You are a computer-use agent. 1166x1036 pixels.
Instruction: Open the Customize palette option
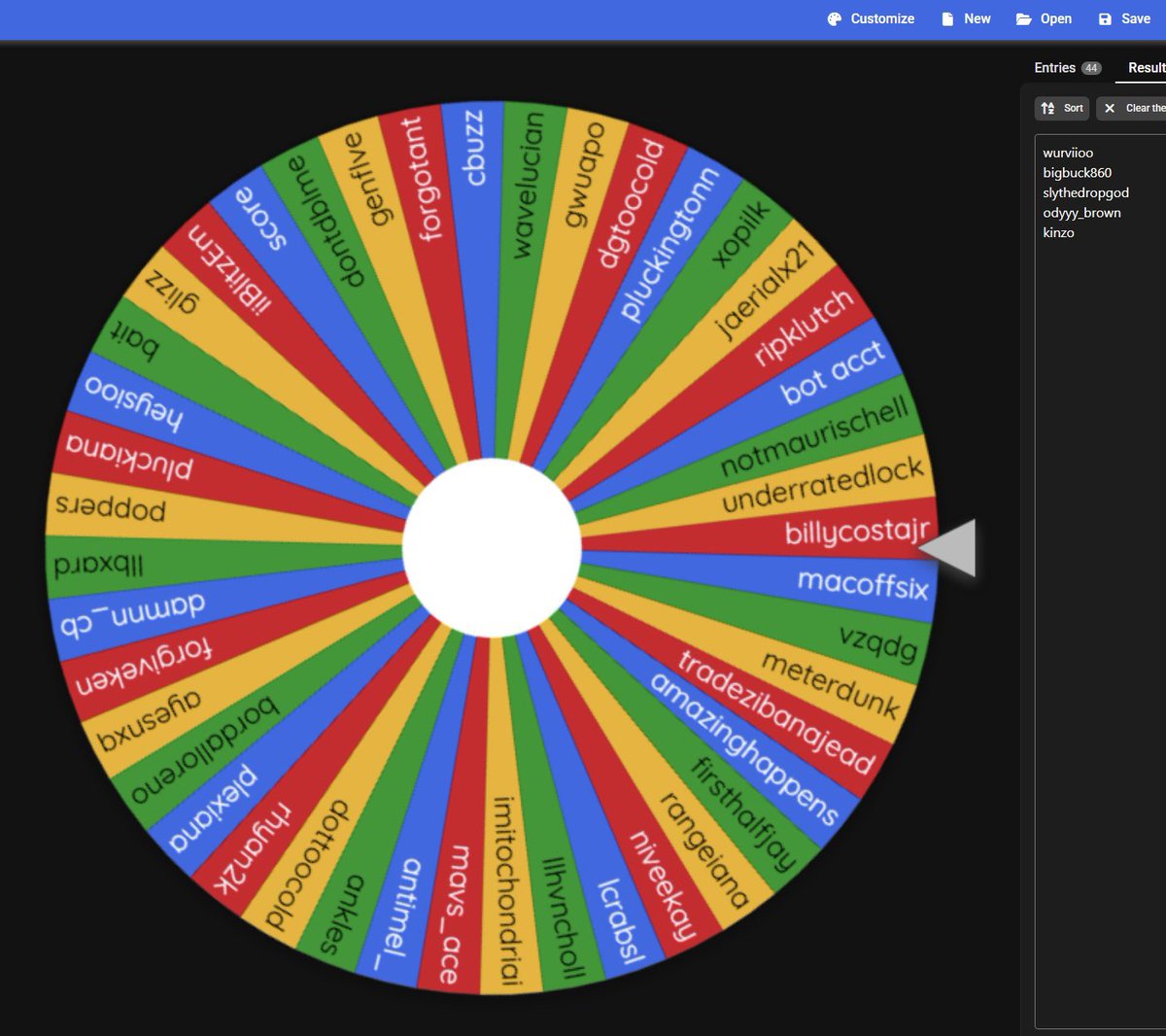click(x=871, y=18)
